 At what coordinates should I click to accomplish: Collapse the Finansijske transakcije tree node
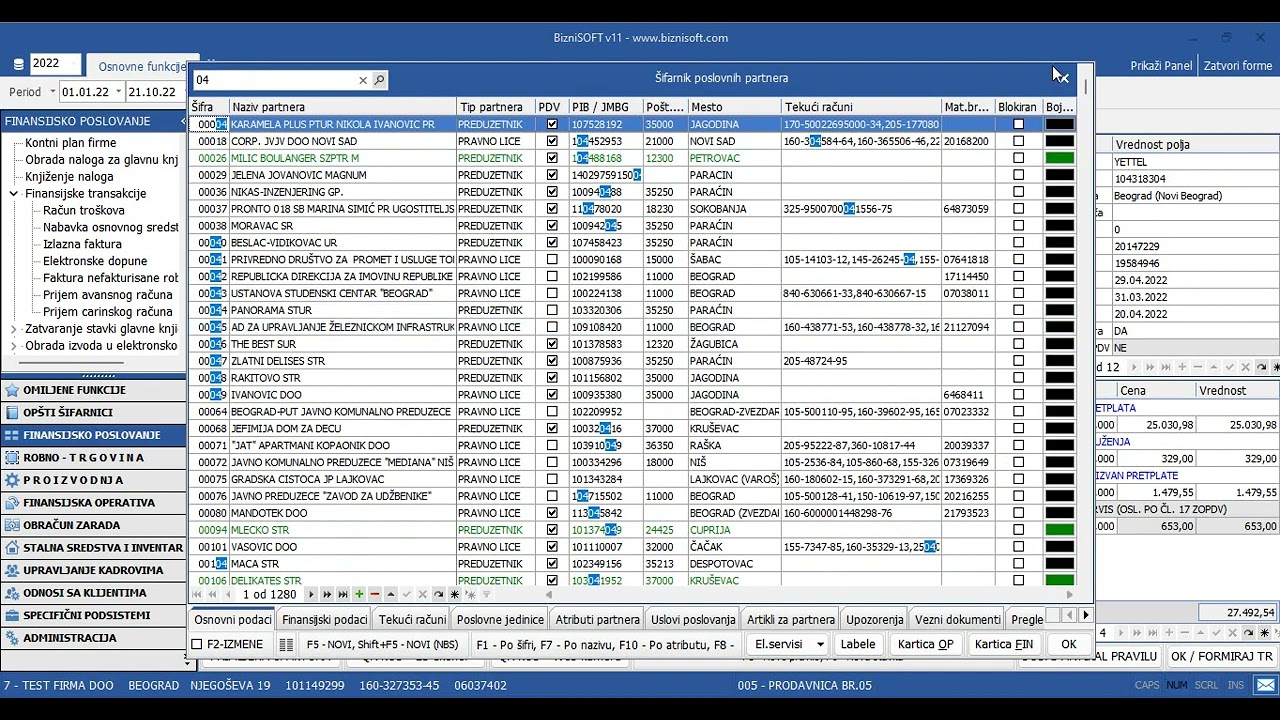13,194
